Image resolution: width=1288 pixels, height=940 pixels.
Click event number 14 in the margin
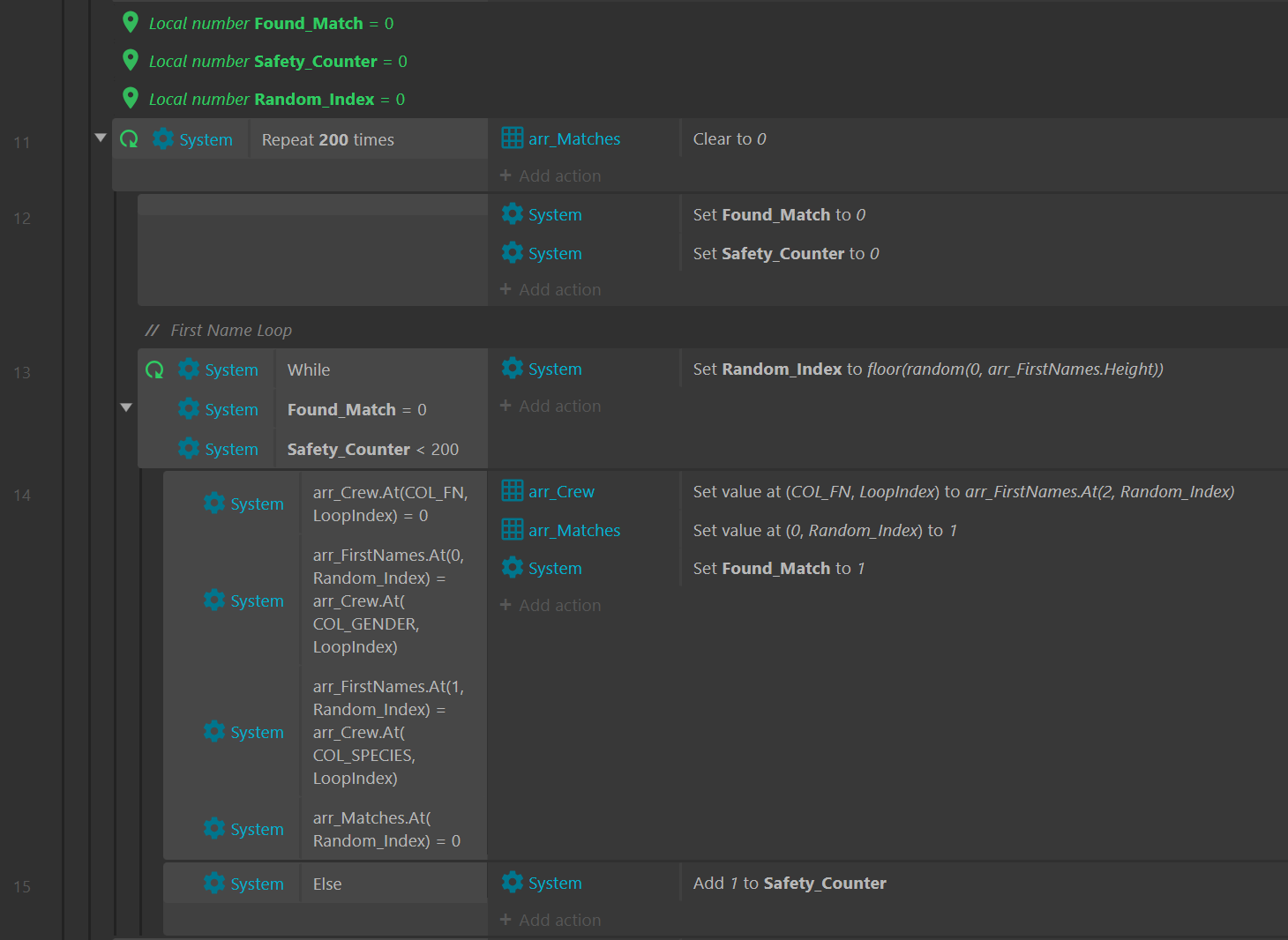click(22, 495)
